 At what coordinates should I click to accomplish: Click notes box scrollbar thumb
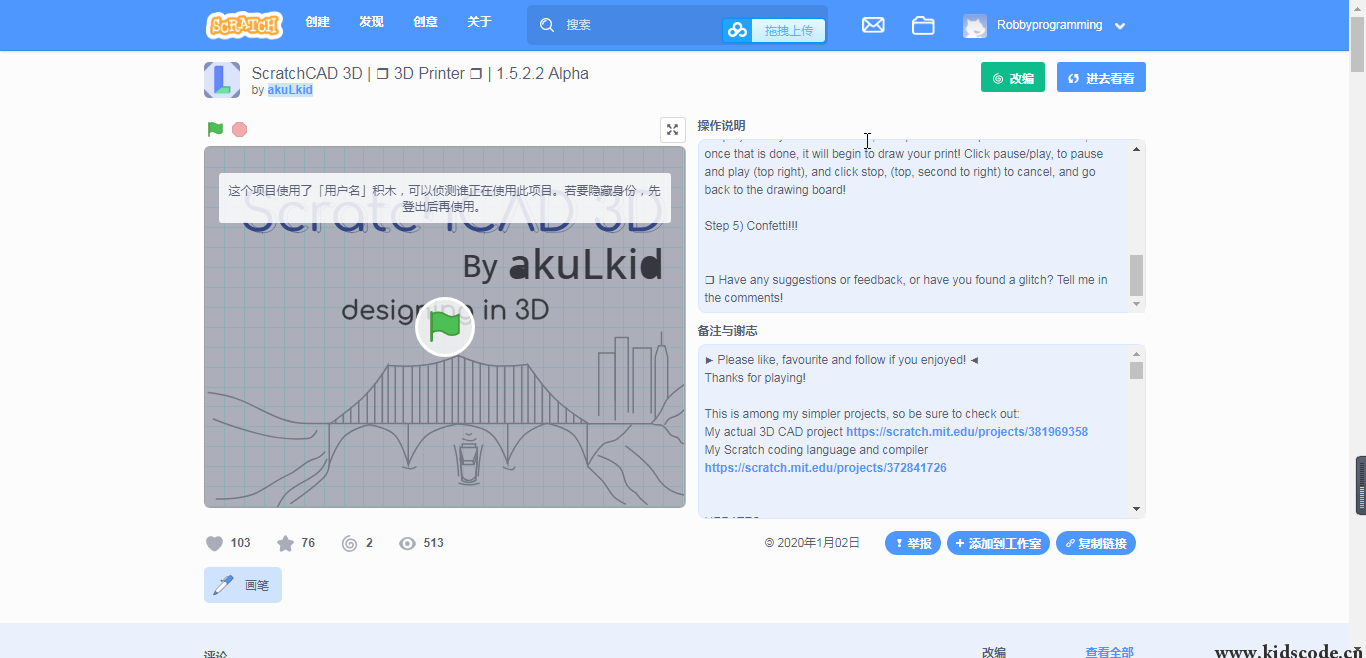[x=1136, y=371]
